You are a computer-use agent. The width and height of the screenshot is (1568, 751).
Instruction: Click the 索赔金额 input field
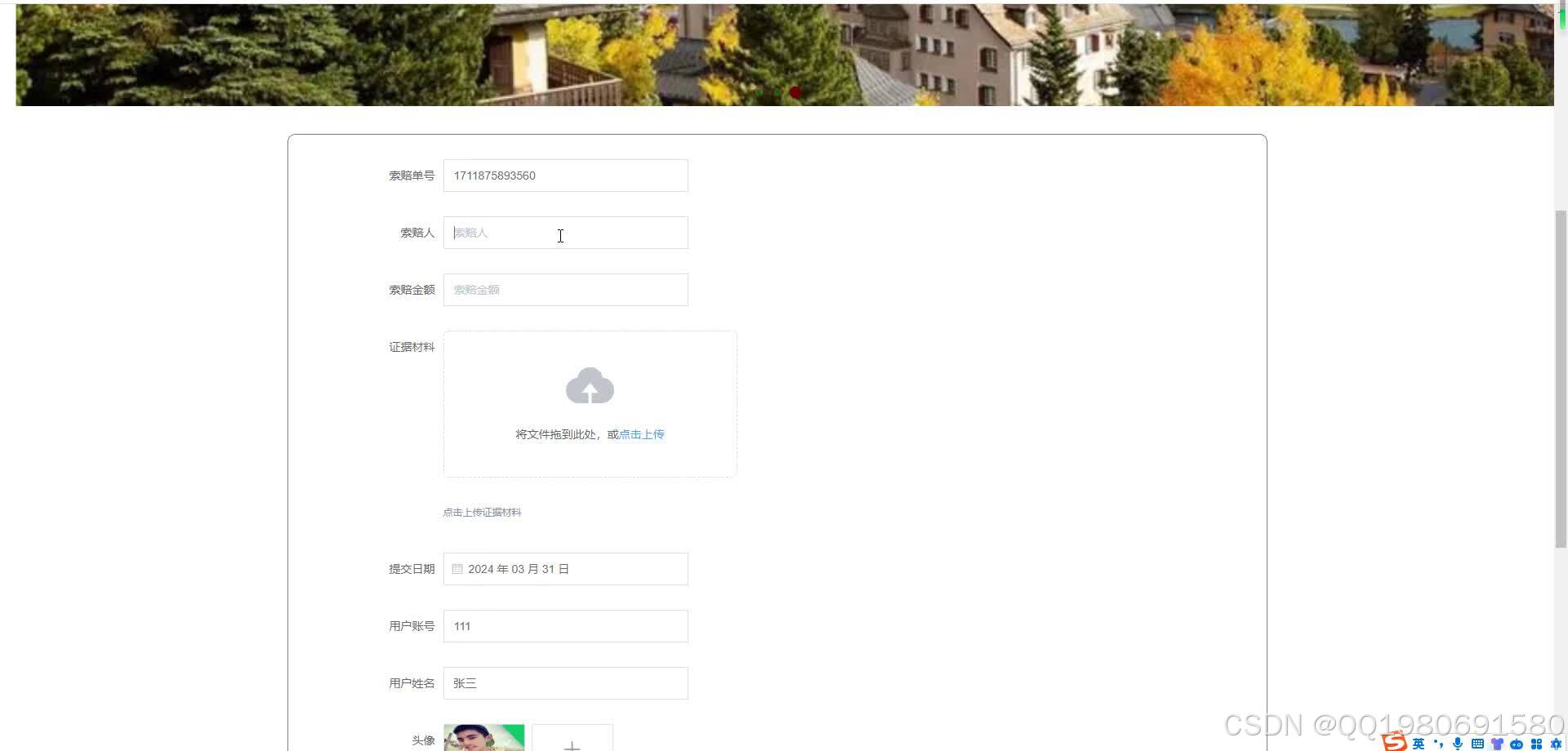coord(566,290)
